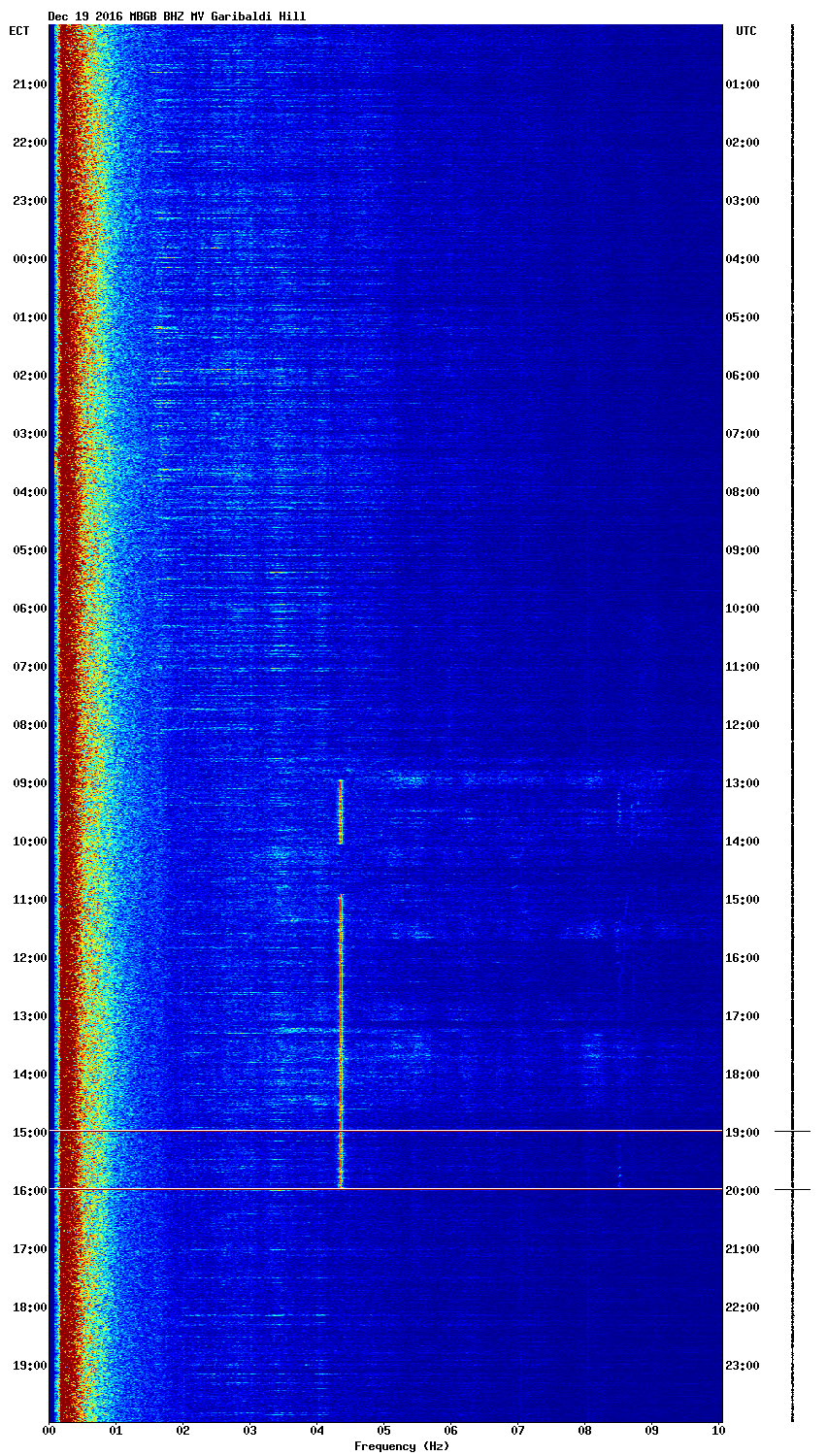Select the 00:00 ECT time label
This screenshot has width=827, height=1456.
click(x=29, y=259)
